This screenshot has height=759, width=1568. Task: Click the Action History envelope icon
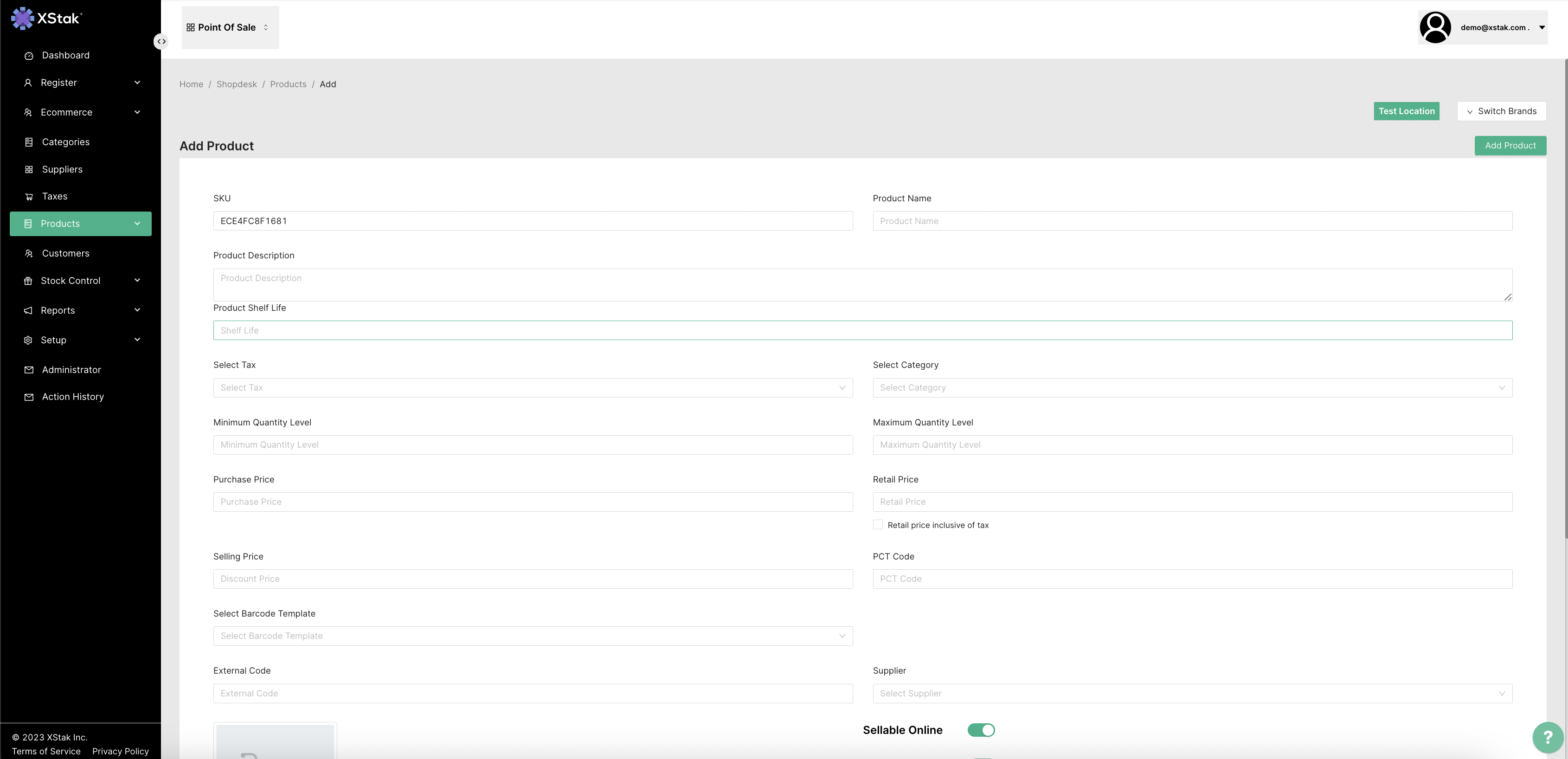(29, 397)
